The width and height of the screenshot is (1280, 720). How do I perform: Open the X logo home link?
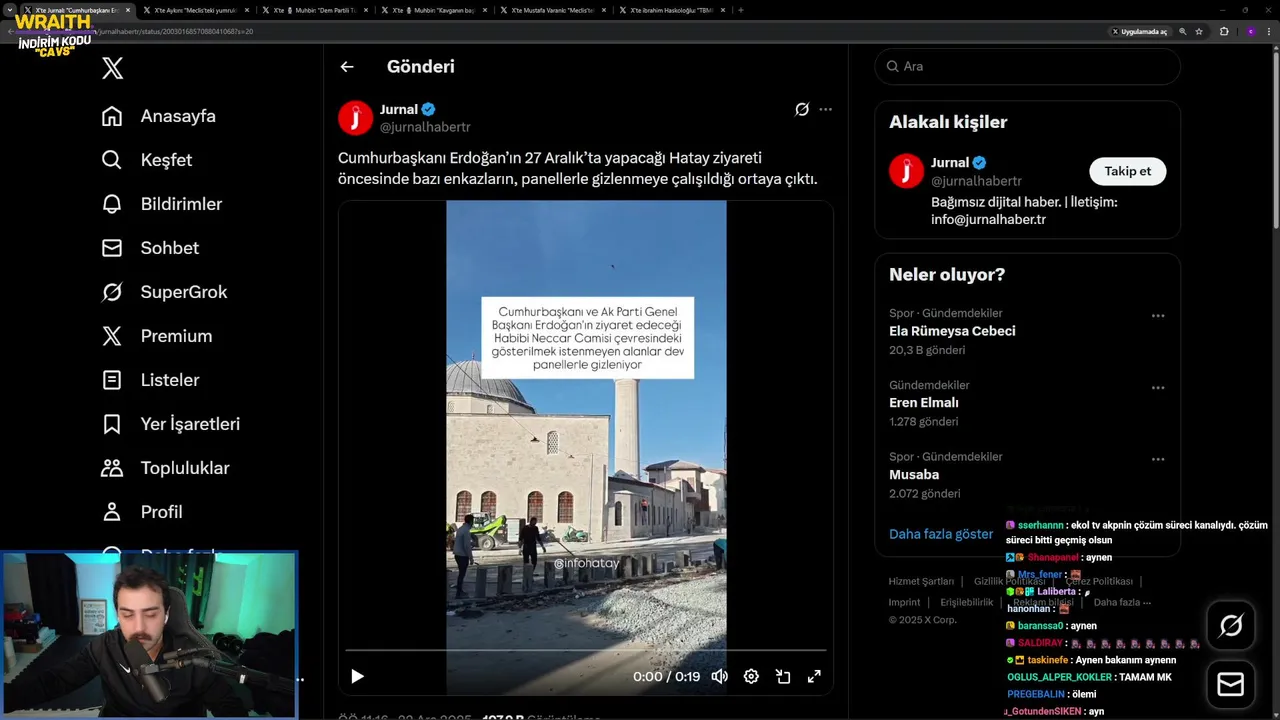point(113,68)
